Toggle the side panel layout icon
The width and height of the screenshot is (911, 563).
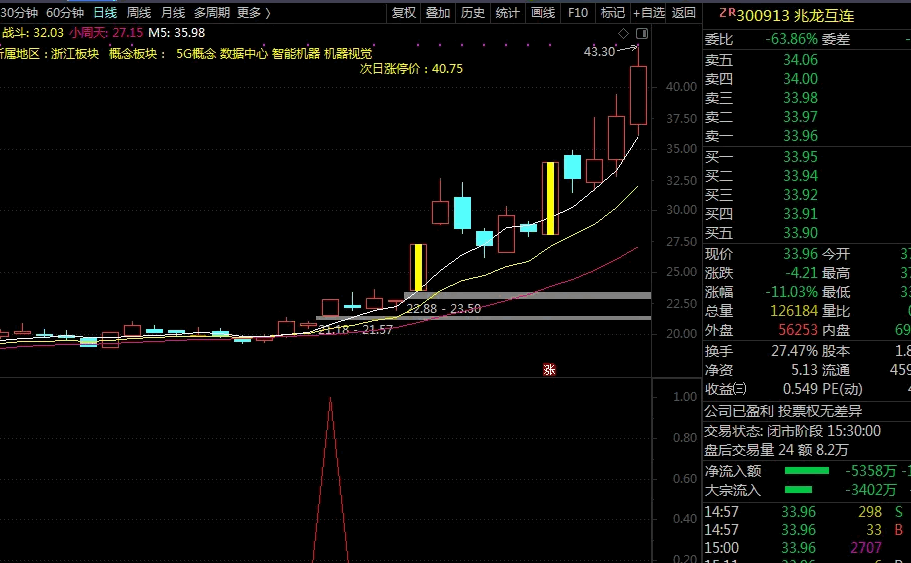point(641,33)
